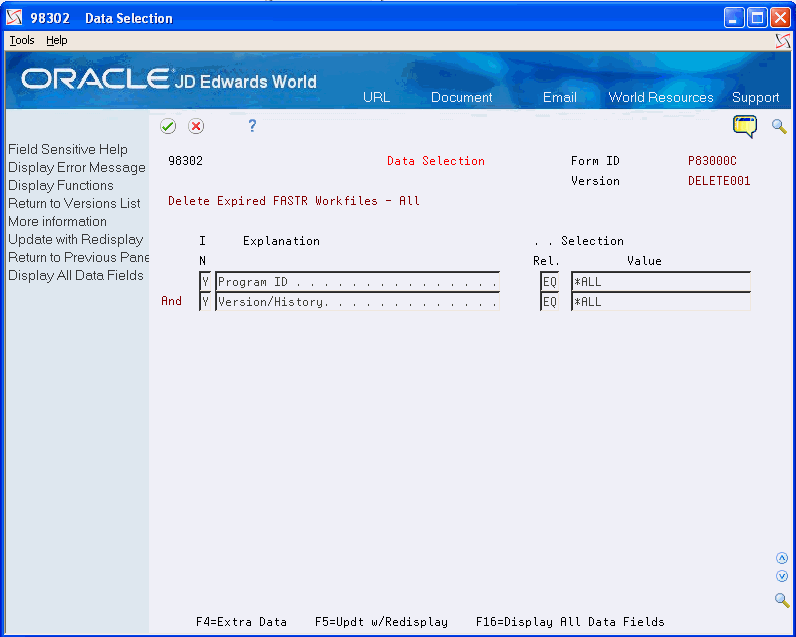Image resolution: width=796 pixels, height=637 pixels.
Task: Choose Update with Redisplay
Action: (x=76, y=239)
